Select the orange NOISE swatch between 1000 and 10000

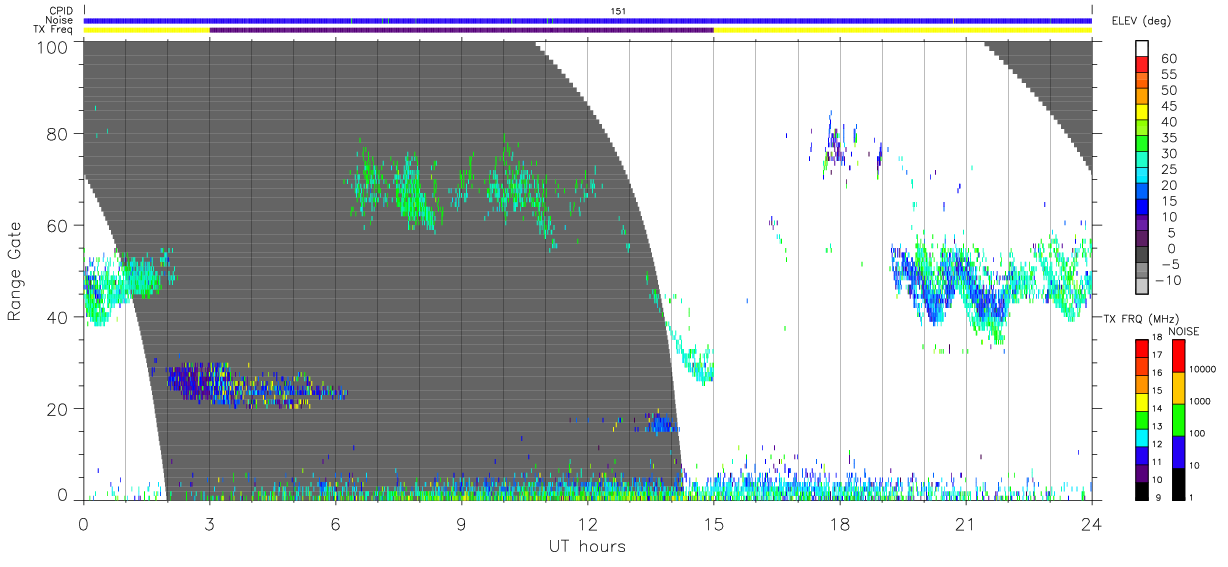click(x=1177, y=387)
